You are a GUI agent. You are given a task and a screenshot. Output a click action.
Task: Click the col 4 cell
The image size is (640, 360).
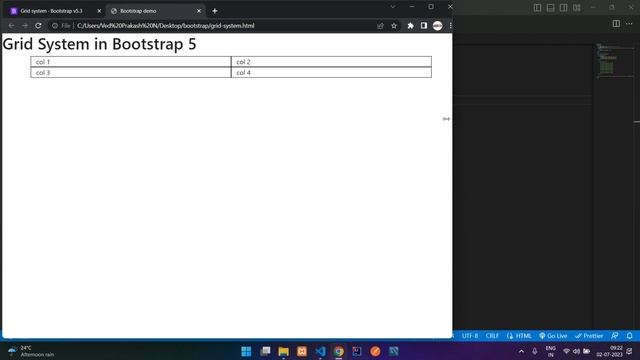point(331,72)
